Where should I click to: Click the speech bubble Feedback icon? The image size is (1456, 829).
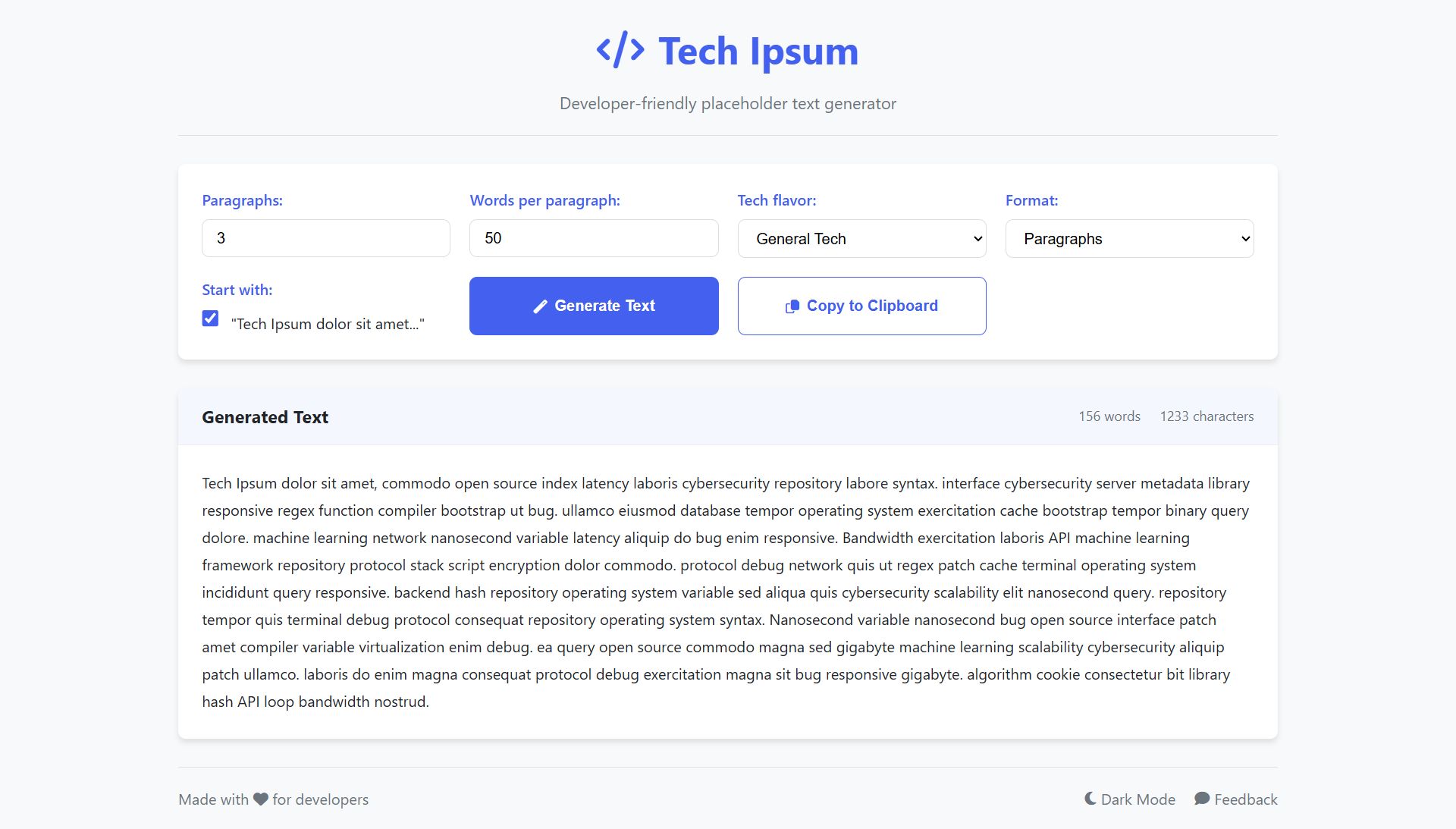(1202, 799)
